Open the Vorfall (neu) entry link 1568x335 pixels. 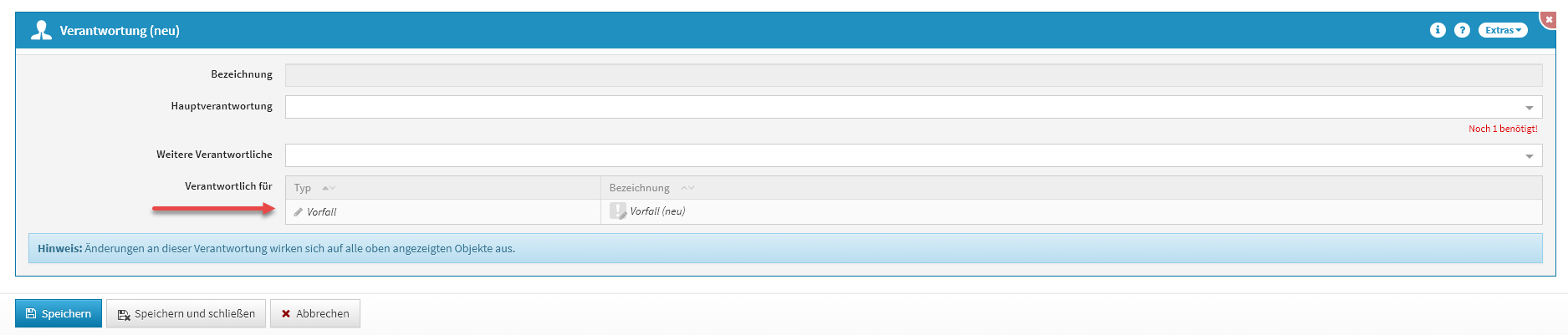657,211
